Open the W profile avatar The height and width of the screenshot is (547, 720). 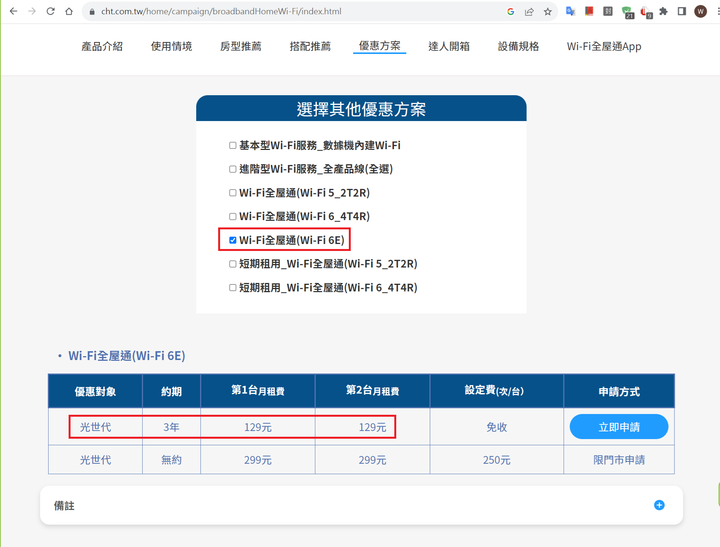(x=700, y=11)
